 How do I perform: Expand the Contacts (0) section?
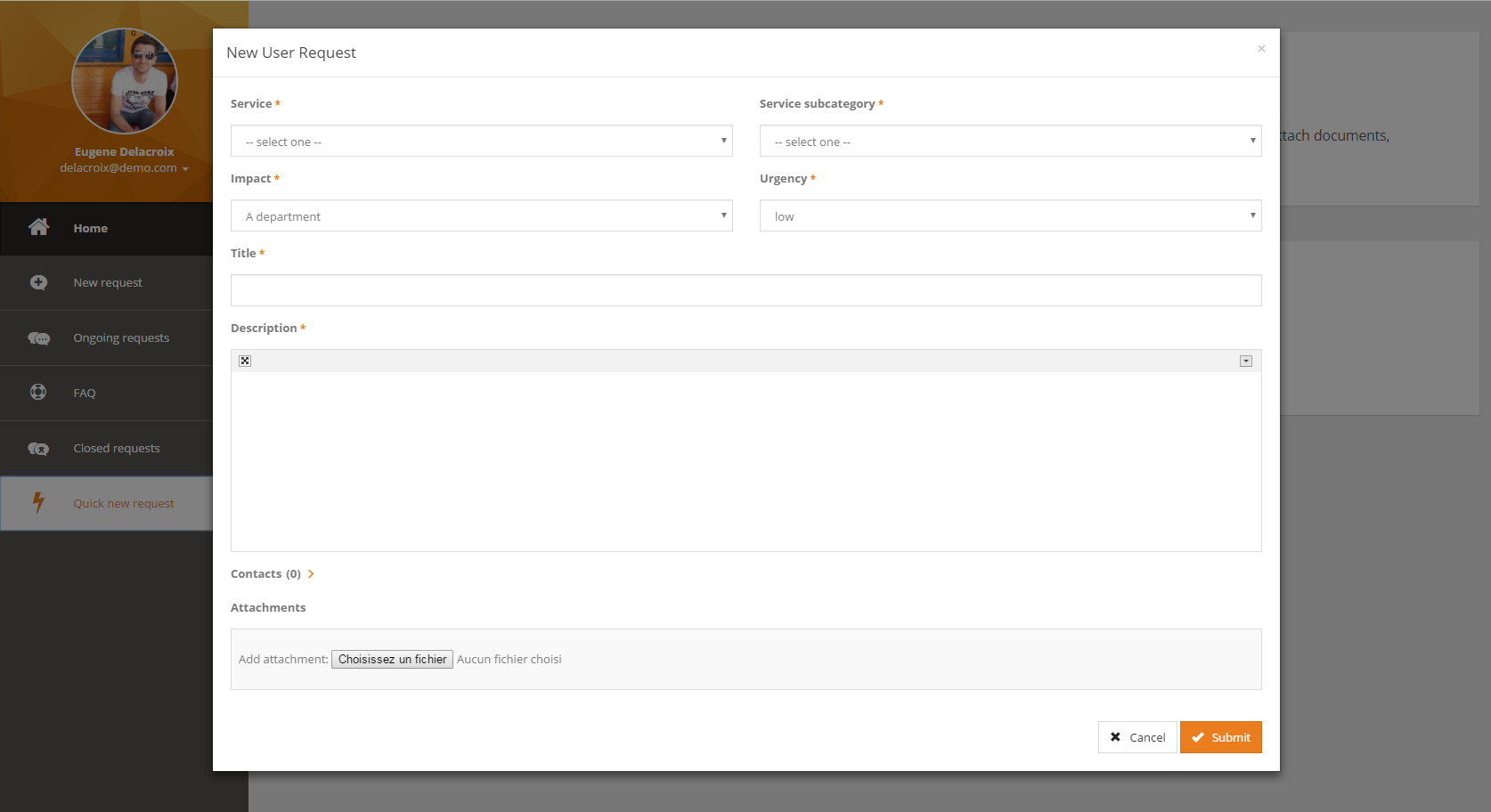click(x=273, y=574)
